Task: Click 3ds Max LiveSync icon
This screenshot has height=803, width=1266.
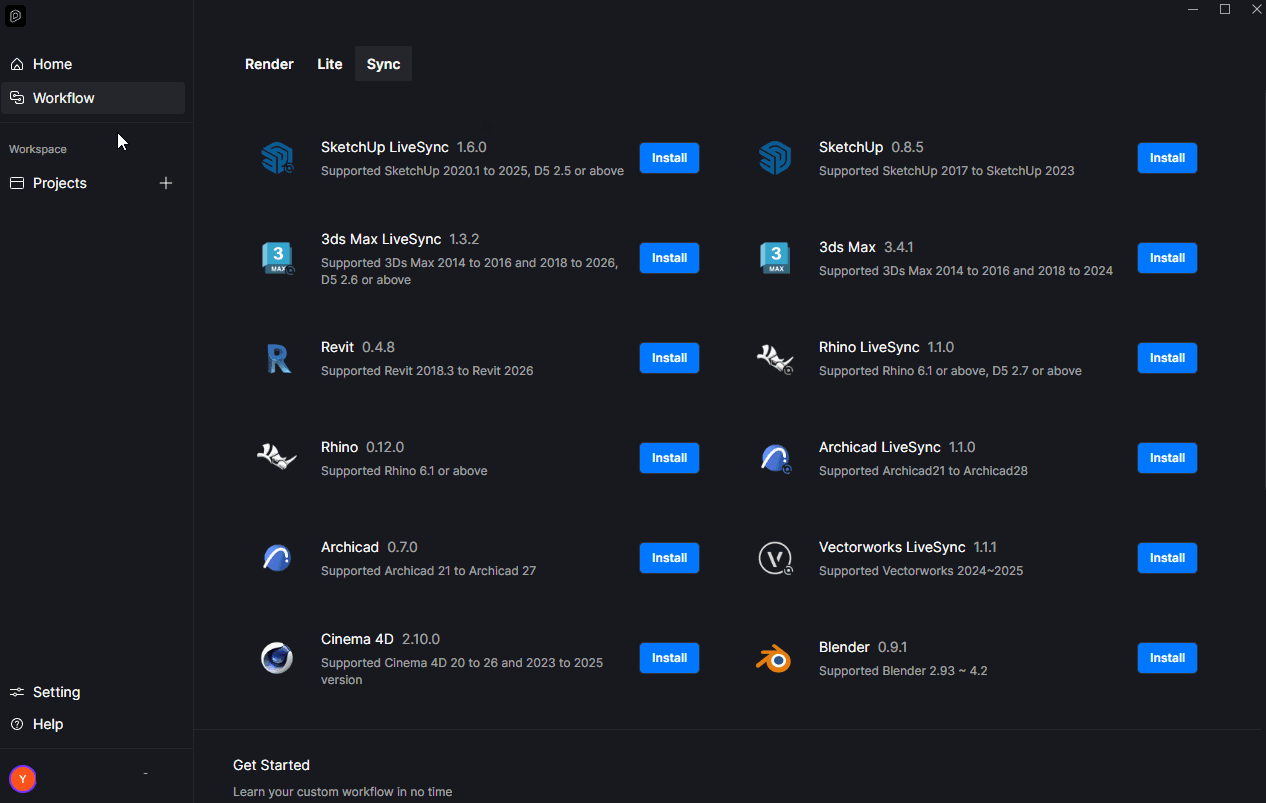Action: click(x=277, y=258)
